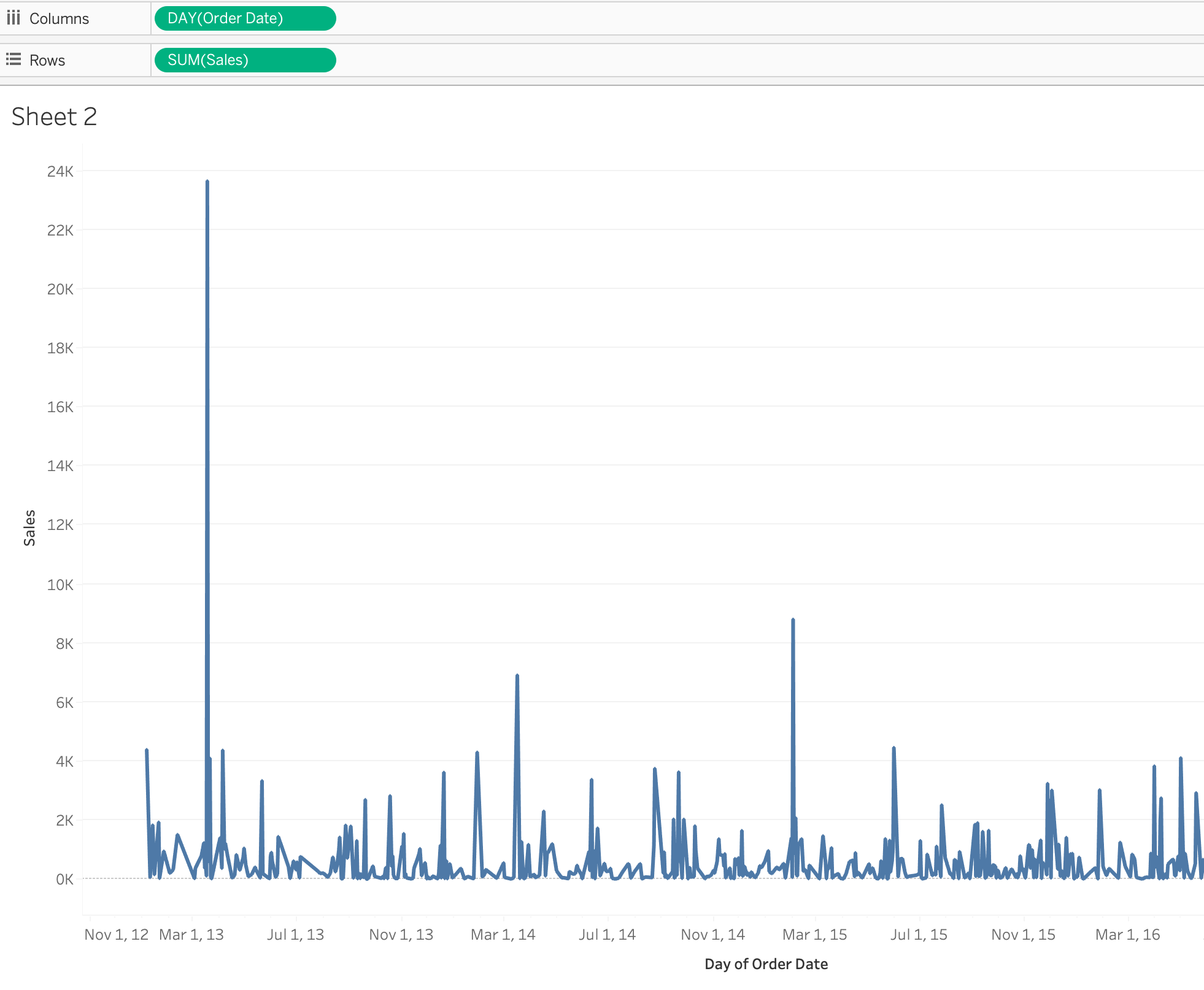Click the Jul 1, 14 date axis label
This screenshot has height=990, width=1204.
[607, 934]
